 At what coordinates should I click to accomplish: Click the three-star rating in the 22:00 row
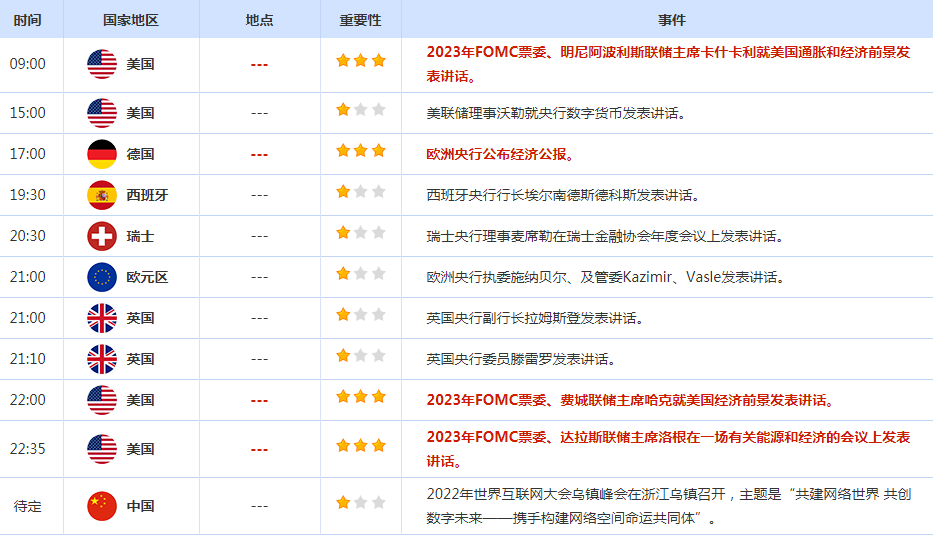point(361,397)
